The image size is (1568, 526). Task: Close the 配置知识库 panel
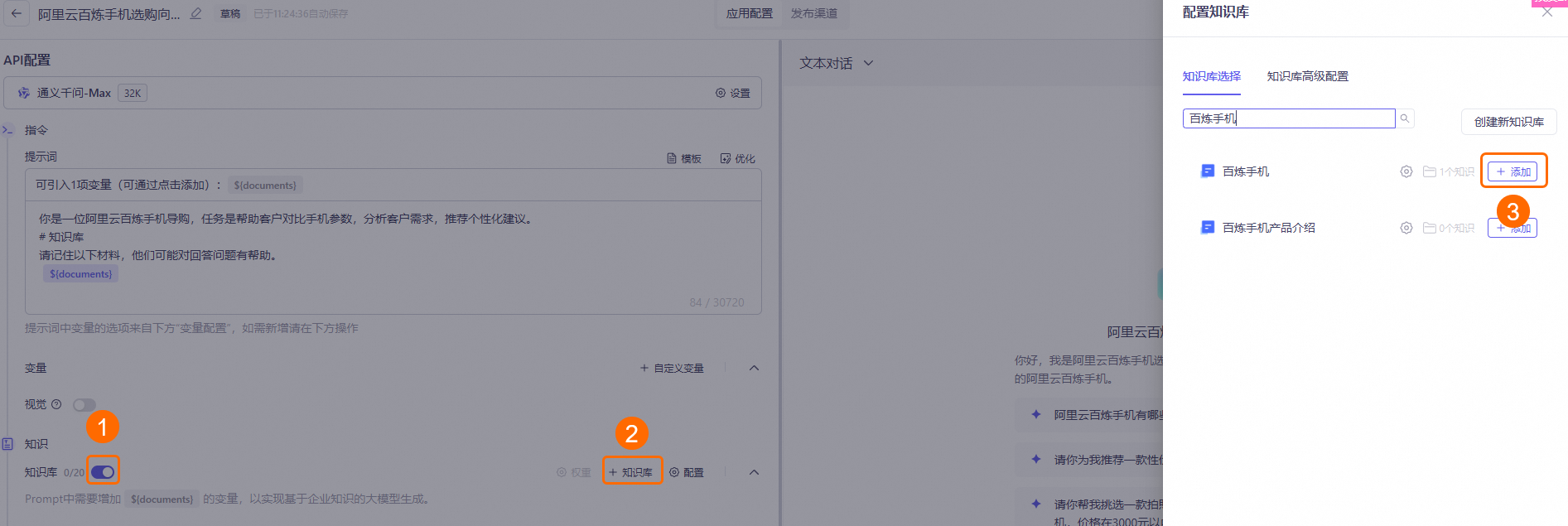pos(1547,12)
